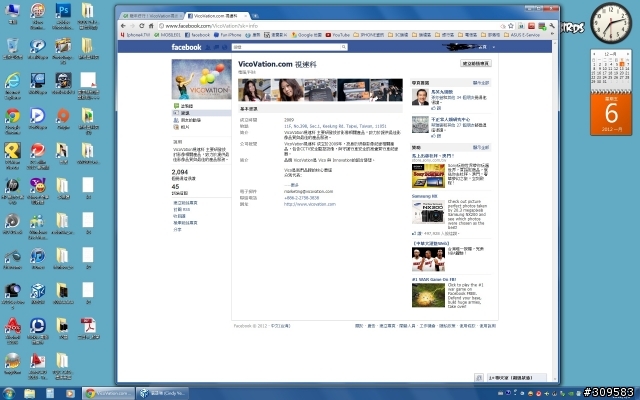
Task: Click the VicoVation.com Chrome taskbar button
Action: click(x=108, y=393)
